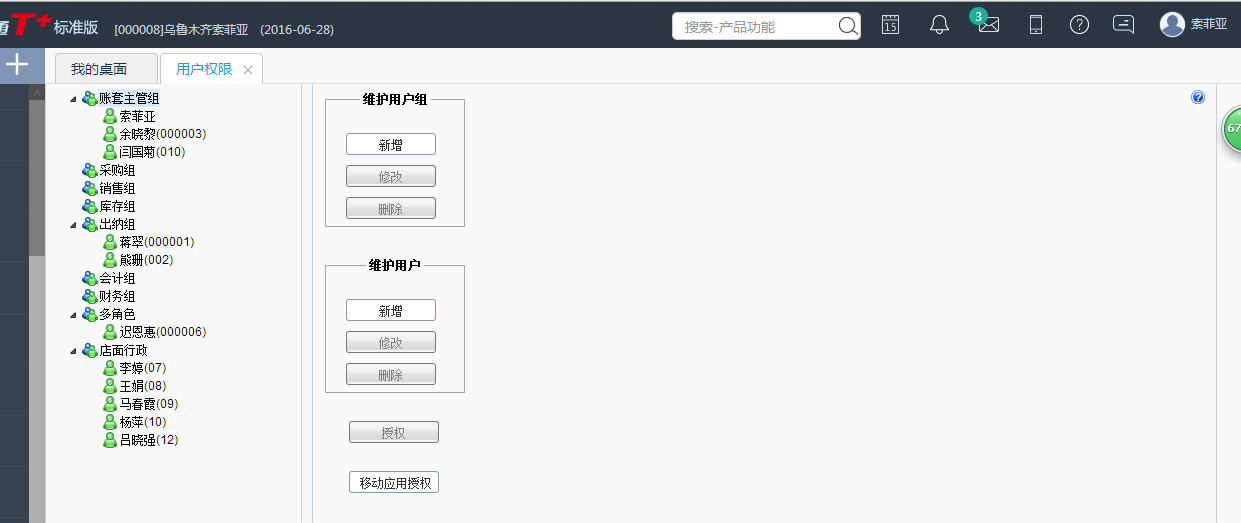Select the 财务组 group
This screenshot has height=523, width=1241.
tap(117, 296)
